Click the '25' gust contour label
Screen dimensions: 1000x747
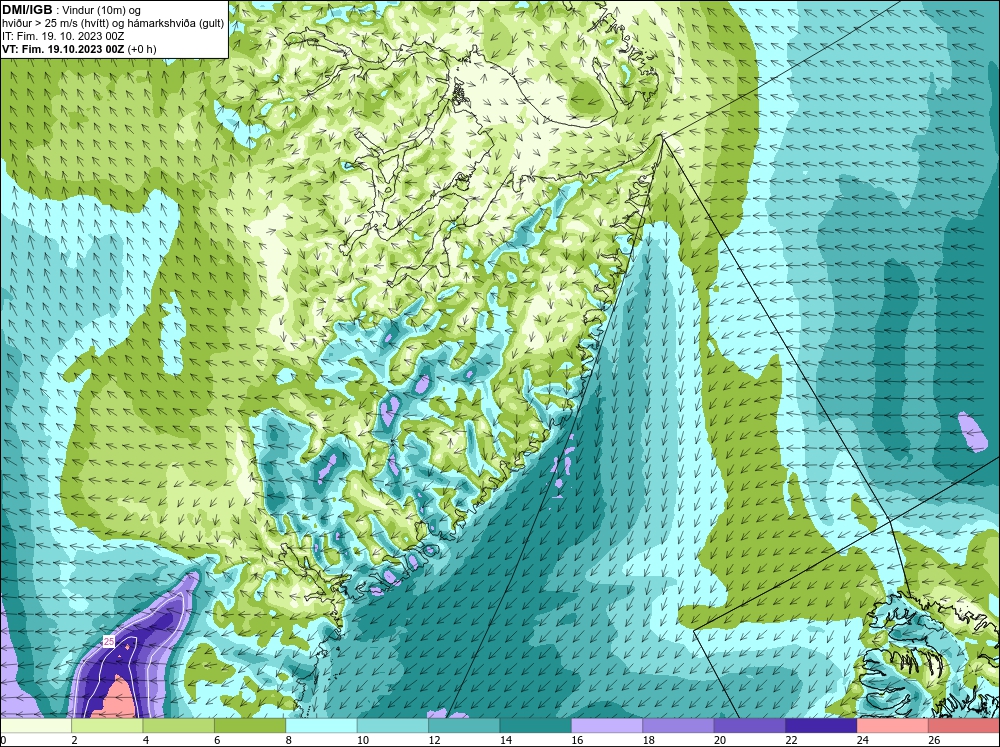click(x=108, y=641)
